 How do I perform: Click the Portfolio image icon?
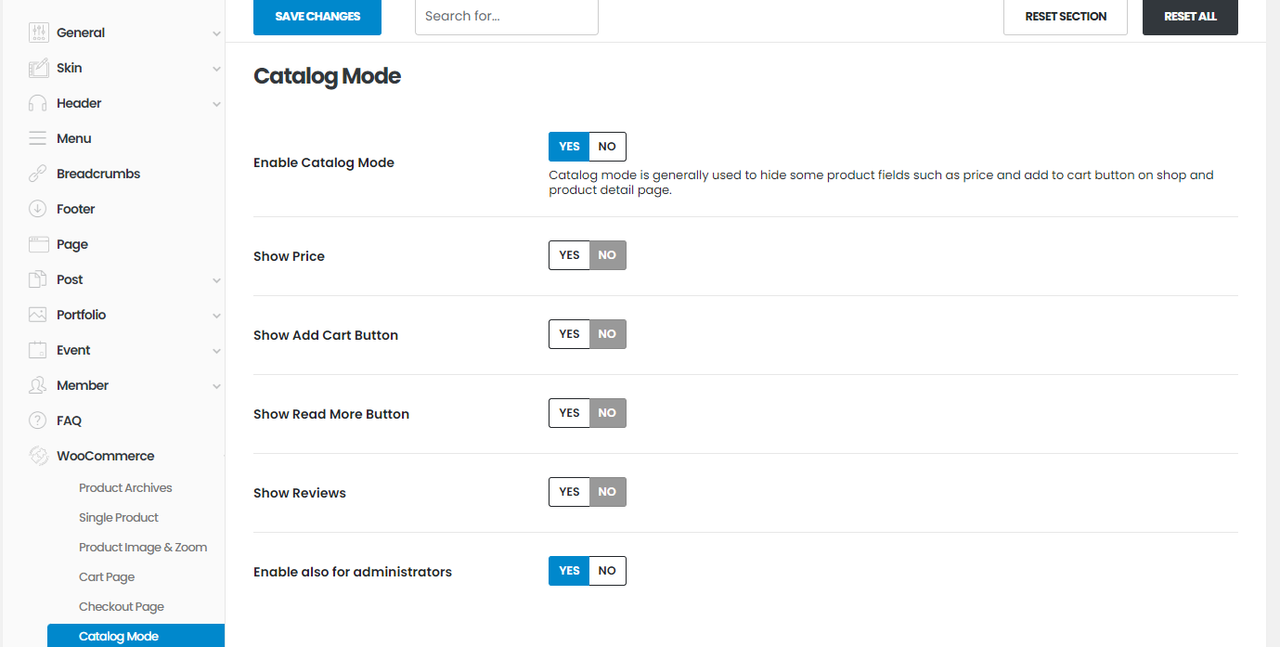pyautogui.click(x=38, y=315)
